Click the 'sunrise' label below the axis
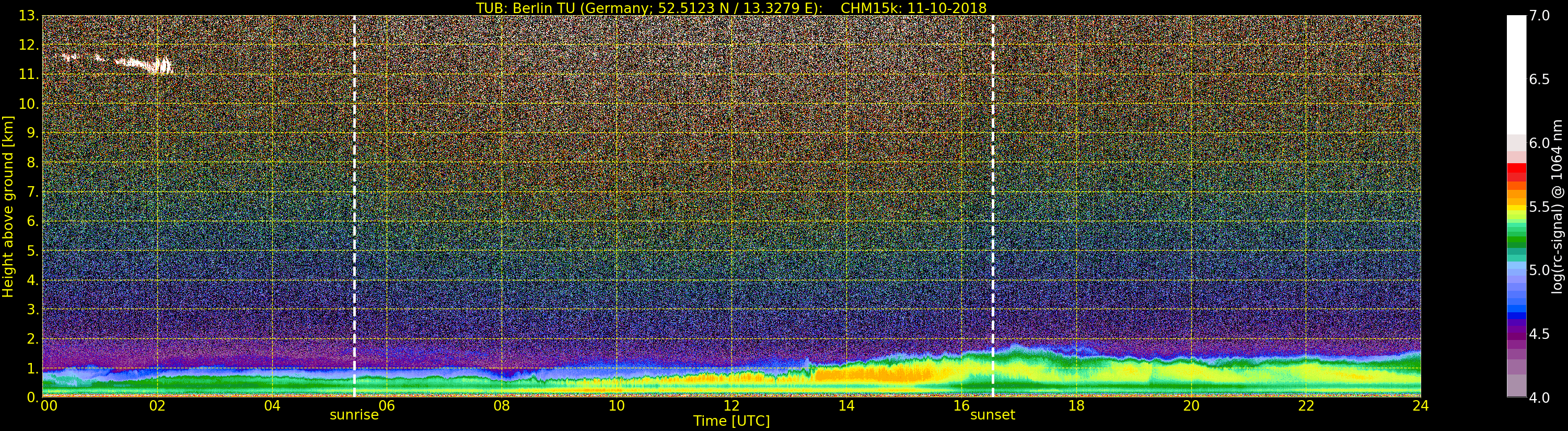The width and height of the screenshot is (1568, 431). [x=354, y=415]
